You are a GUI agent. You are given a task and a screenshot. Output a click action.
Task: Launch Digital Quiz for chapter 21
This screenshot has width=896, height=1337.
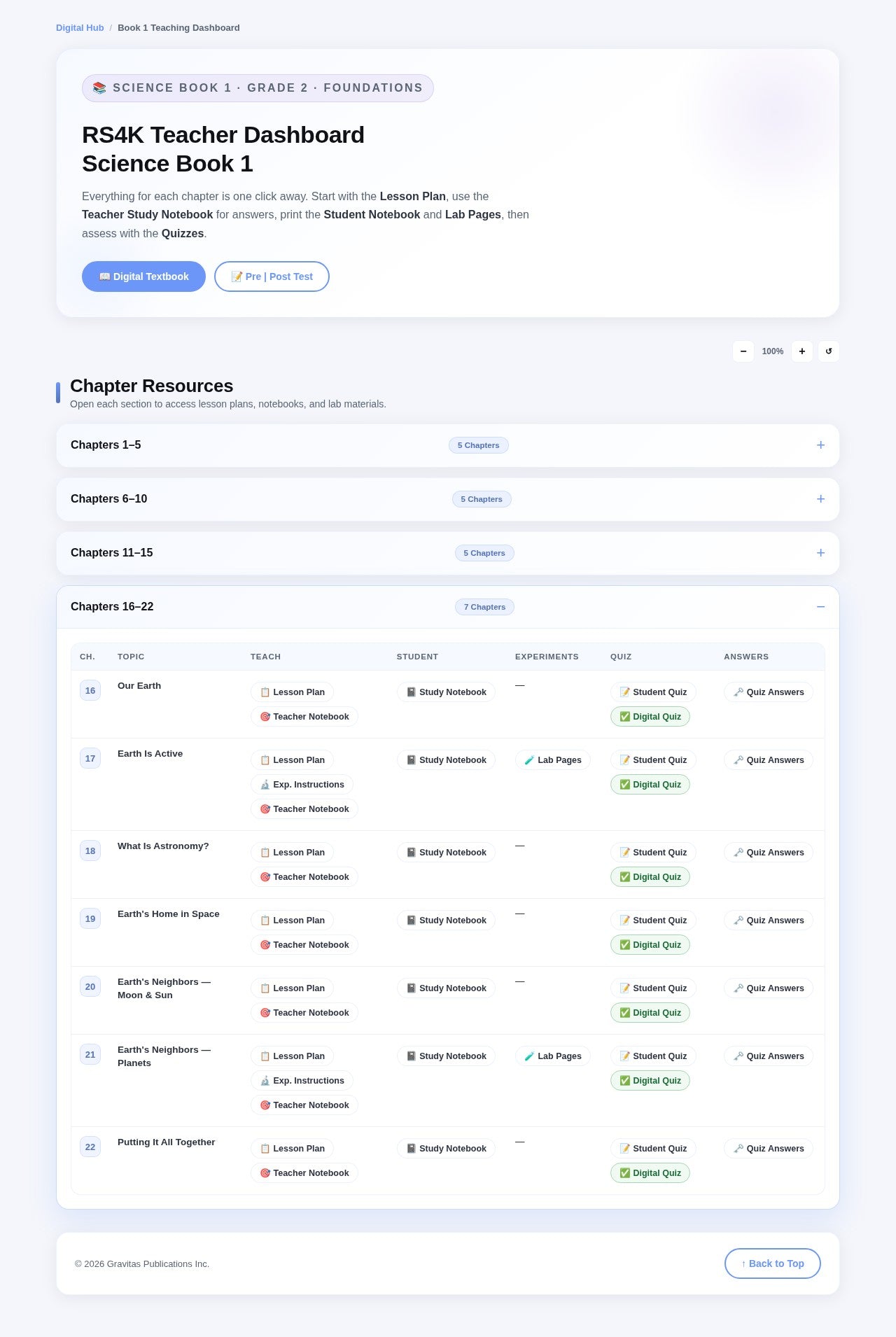[x=650, y=1081]
